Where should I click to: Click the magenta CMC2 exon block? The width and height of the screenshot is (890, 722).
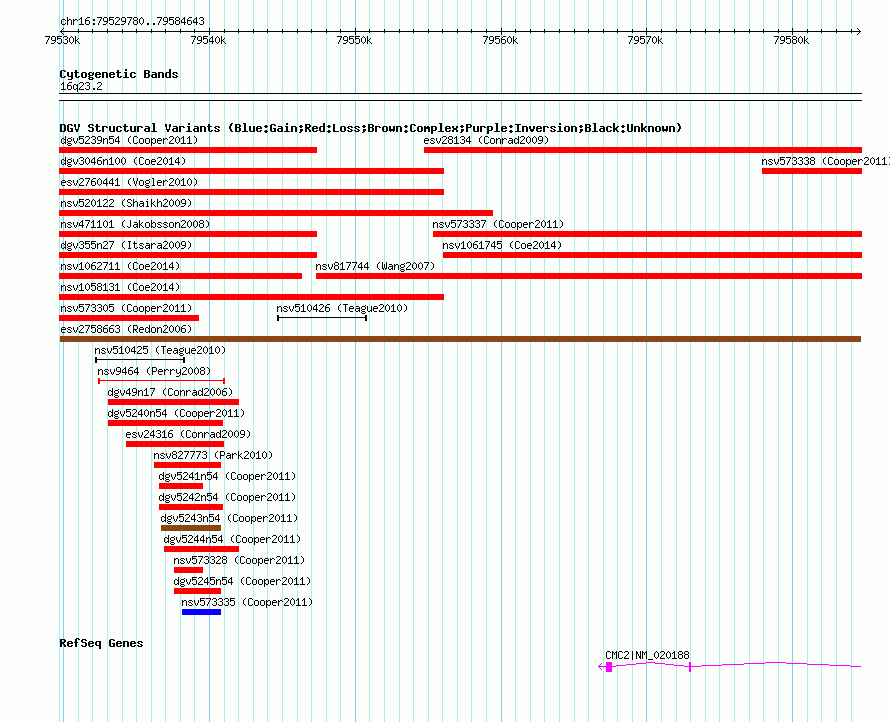pyautogui.click(x=609, y=667)
